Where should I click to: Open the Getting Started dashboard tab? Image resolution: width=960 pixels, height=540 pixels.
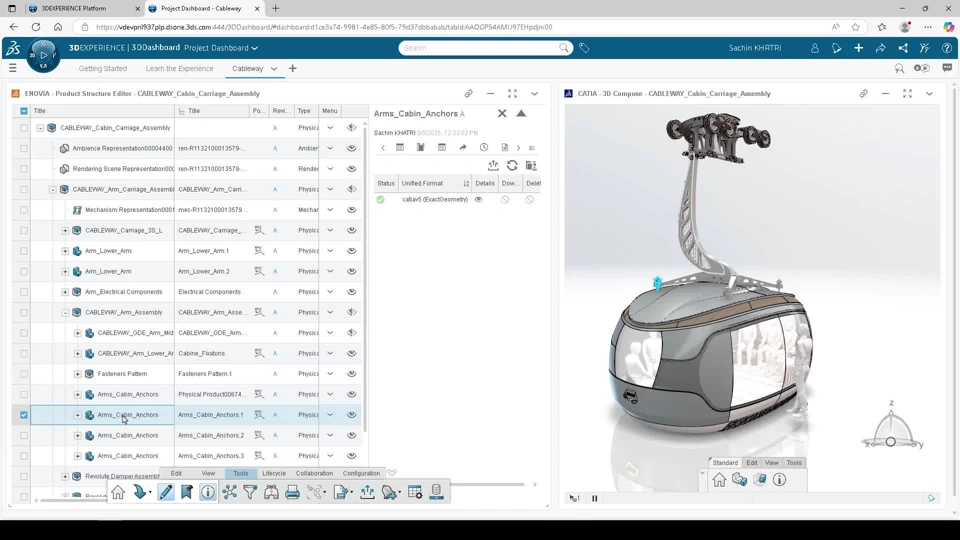103,69
